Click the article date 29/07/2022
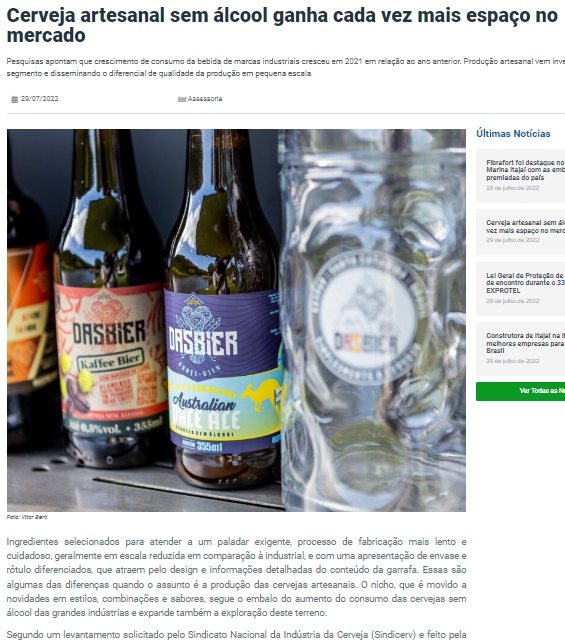This screenshot has width=565, height=643. (x=39, y=99)
